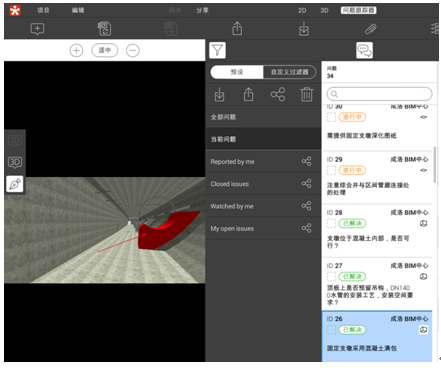The height and width of the screenshot is (368, 441).
Task: Export filters with the upload icon in the filter panel
Action: 248,94
